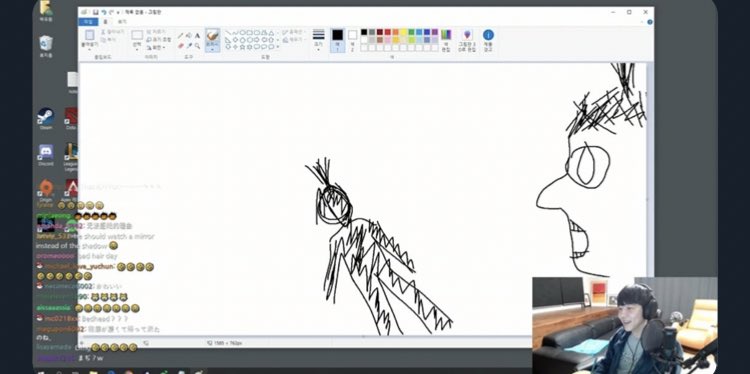Open Recycle Bin on desktop
Screen dimensions: 750x374
[46, 46]
